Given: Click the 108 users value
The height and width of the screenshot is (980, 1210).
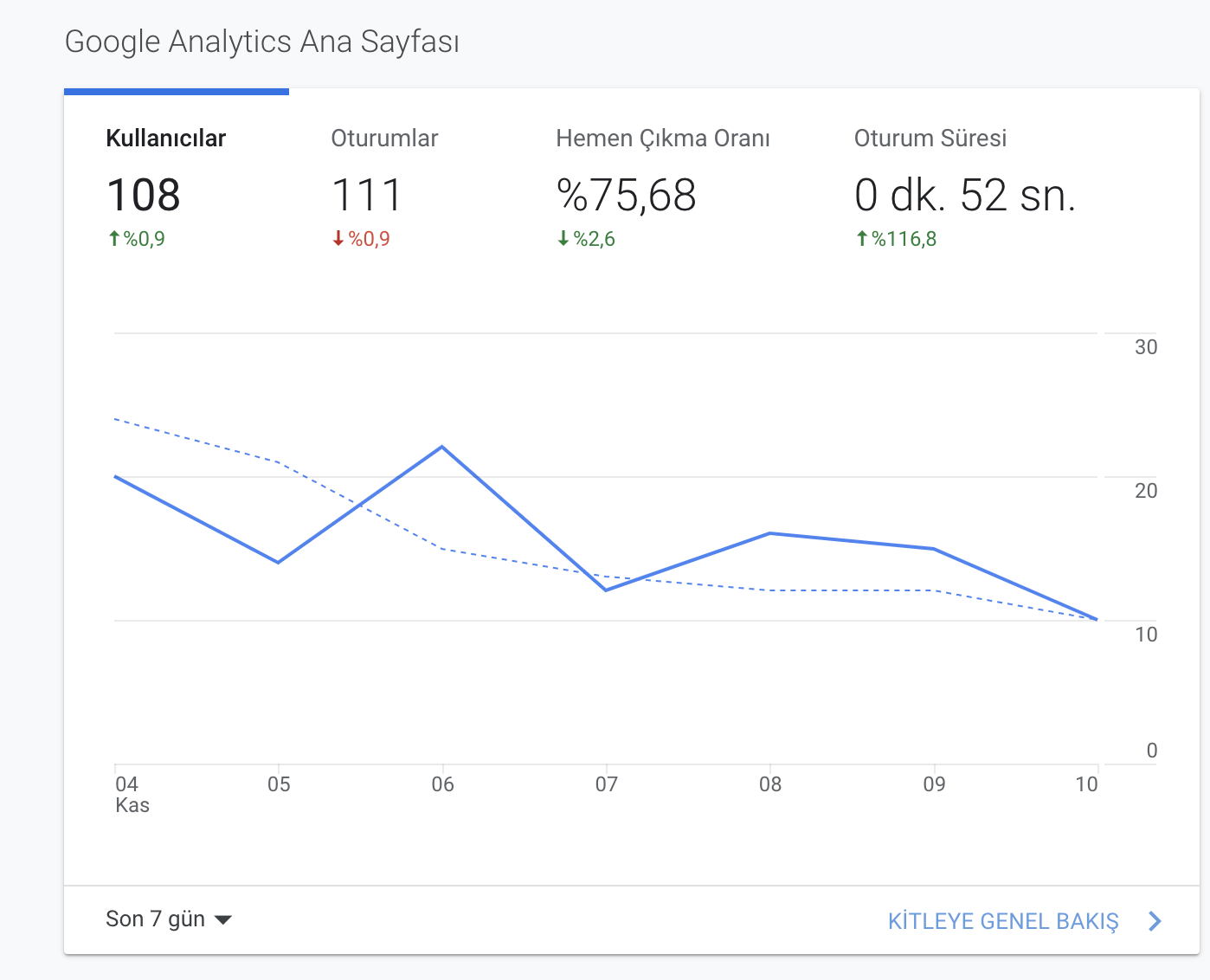Looking at the screenshot, I should point(144,195).
